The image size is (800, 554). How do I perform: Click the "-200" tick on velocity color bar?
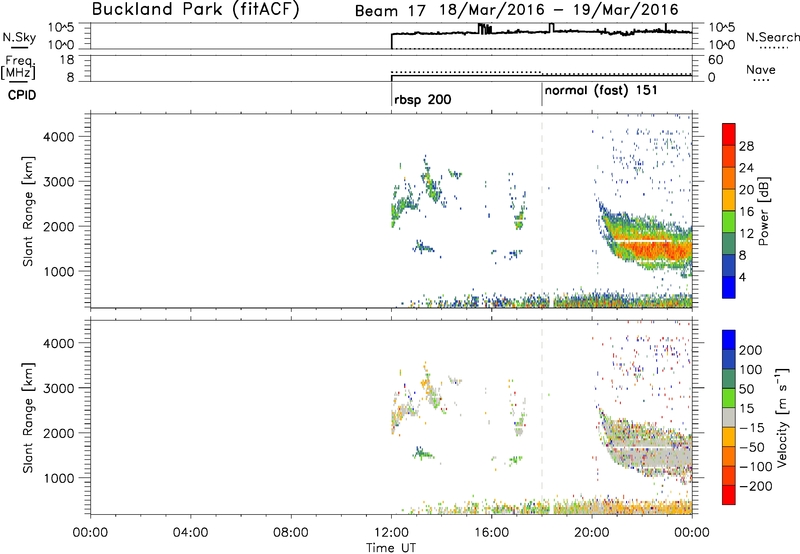coord(756,486)
